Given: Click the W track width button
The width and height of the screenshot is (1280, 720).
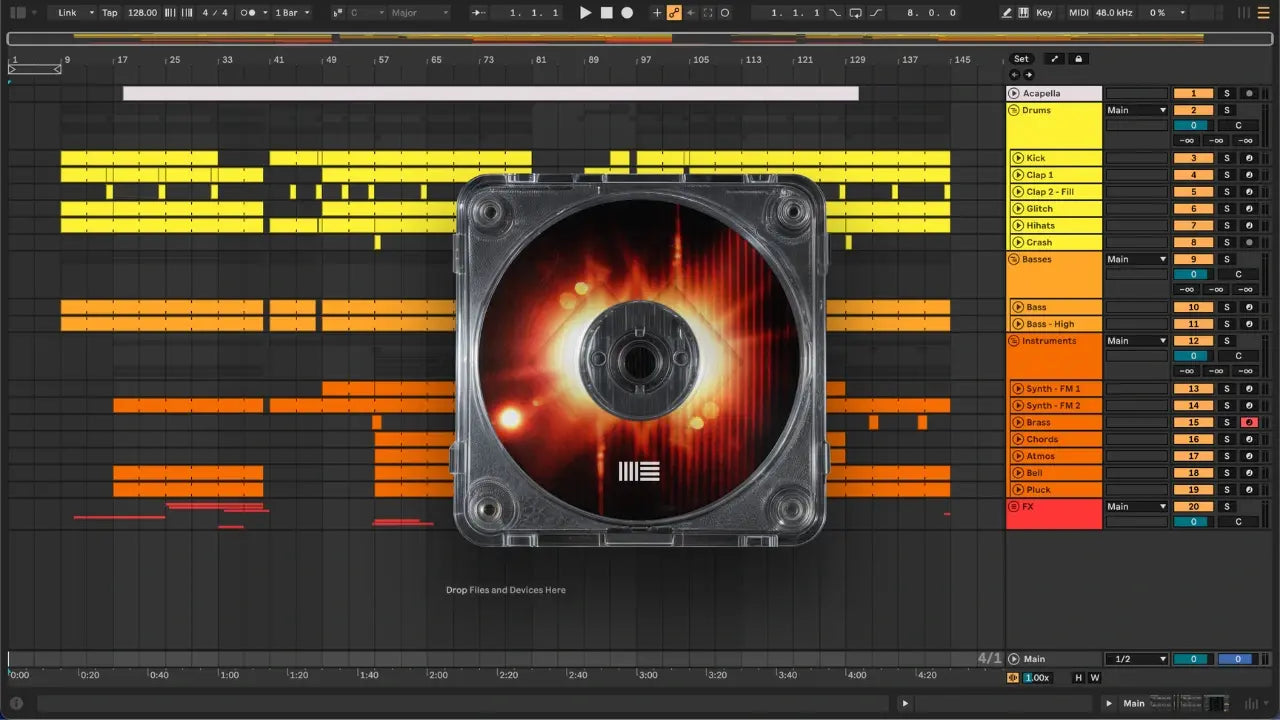Looking at the screenshot, I should pos(1094,678).
